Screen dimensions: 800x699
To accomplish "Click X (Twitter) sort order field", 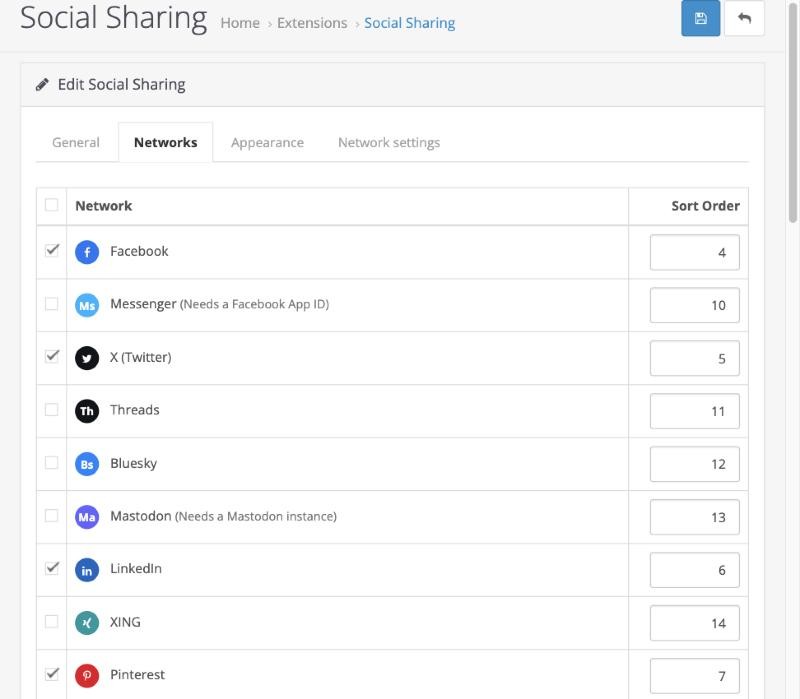I will click(x=694, y=358).
